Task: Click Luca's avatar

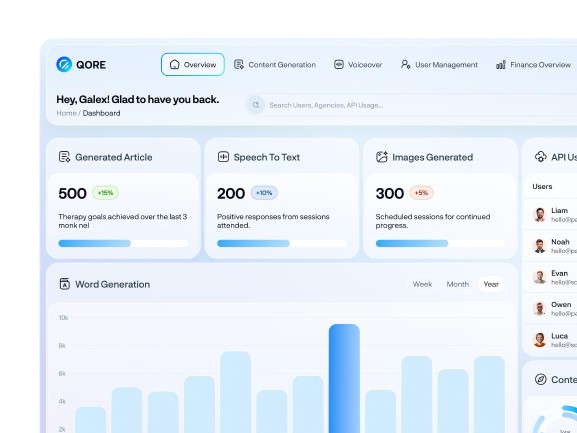Action: point(540,340)
